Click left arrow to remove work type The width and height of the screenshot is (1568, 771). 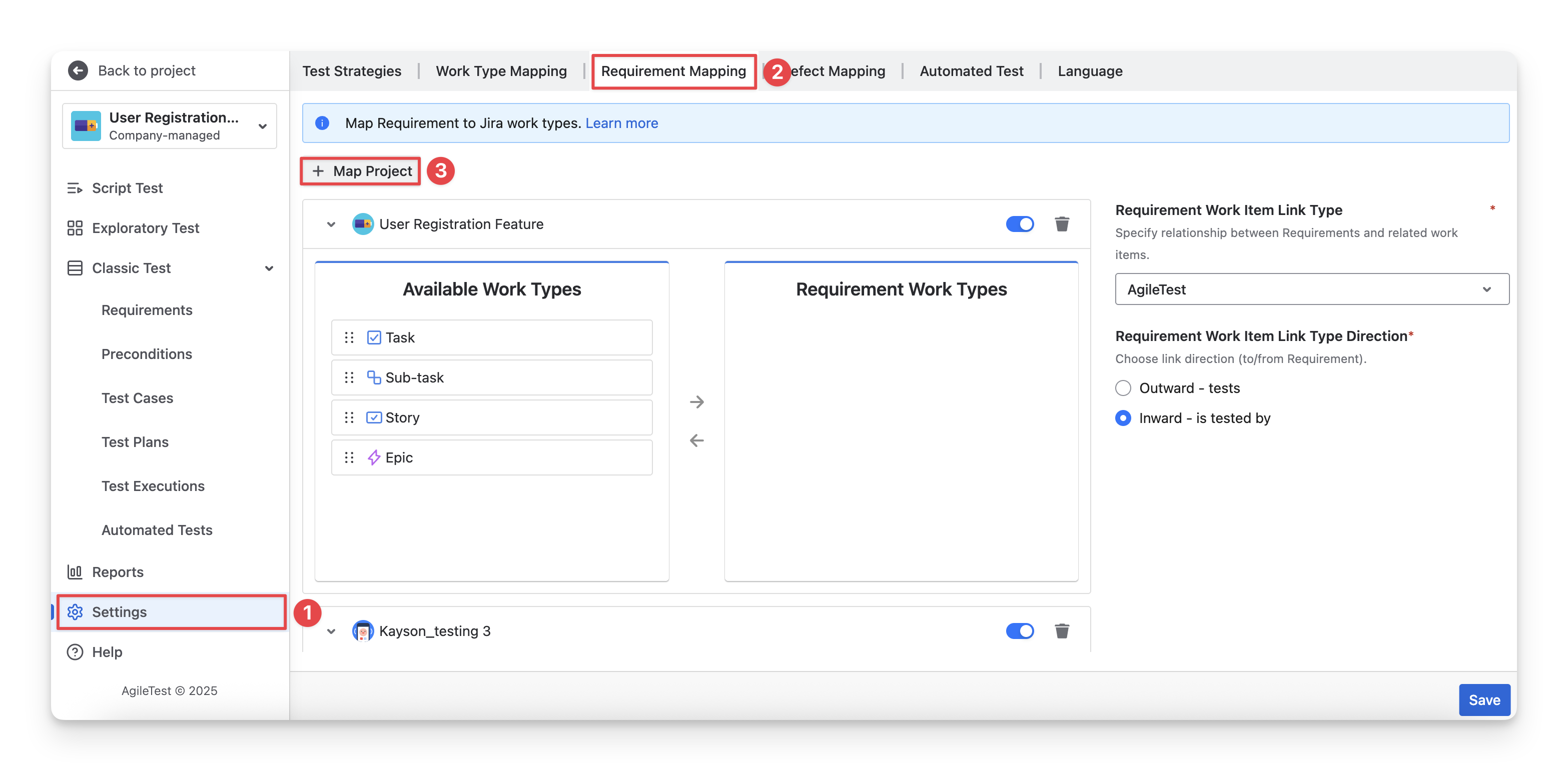[x=696, y=440]
